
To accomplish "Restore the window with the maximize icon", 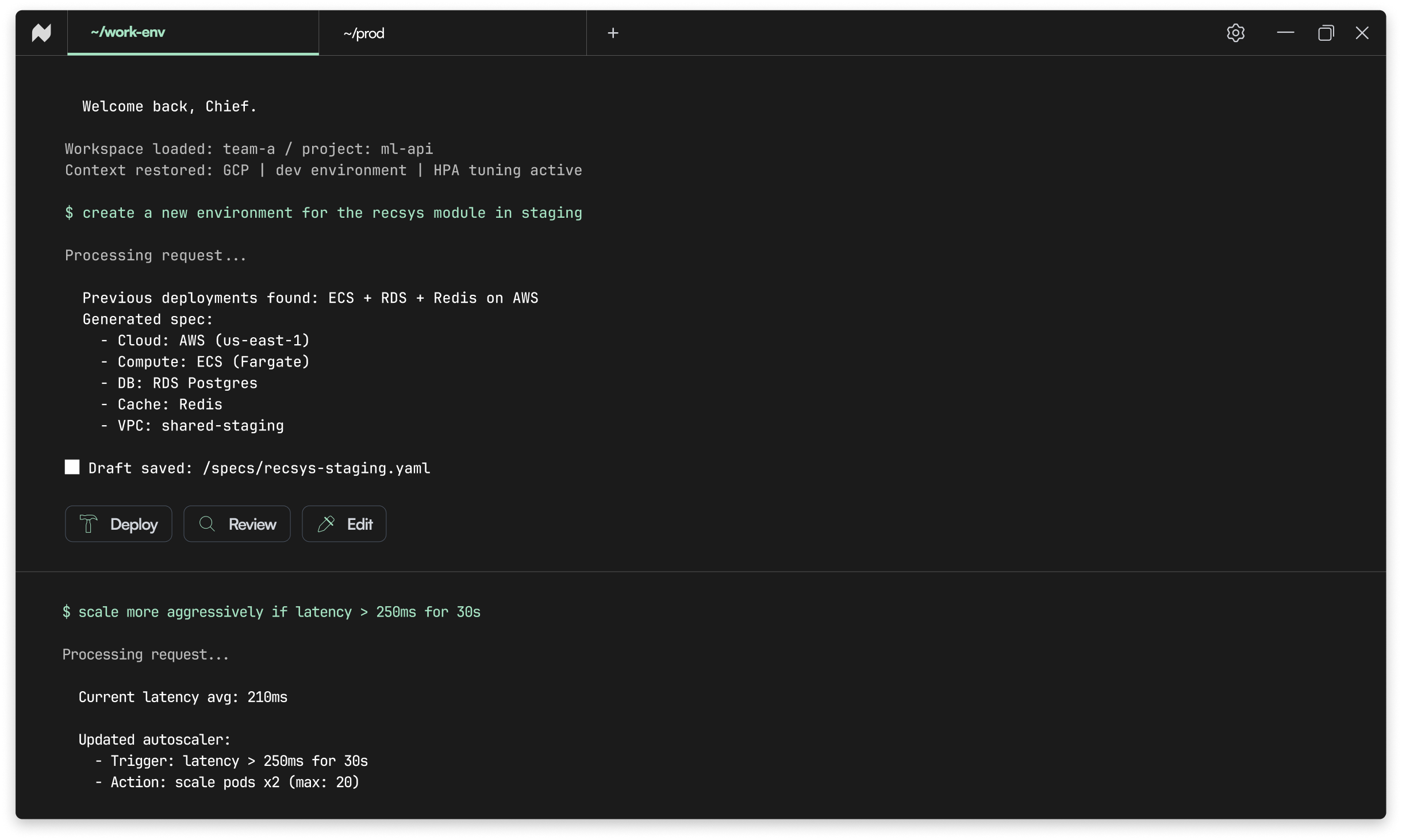I will [x=1326, y=33].
